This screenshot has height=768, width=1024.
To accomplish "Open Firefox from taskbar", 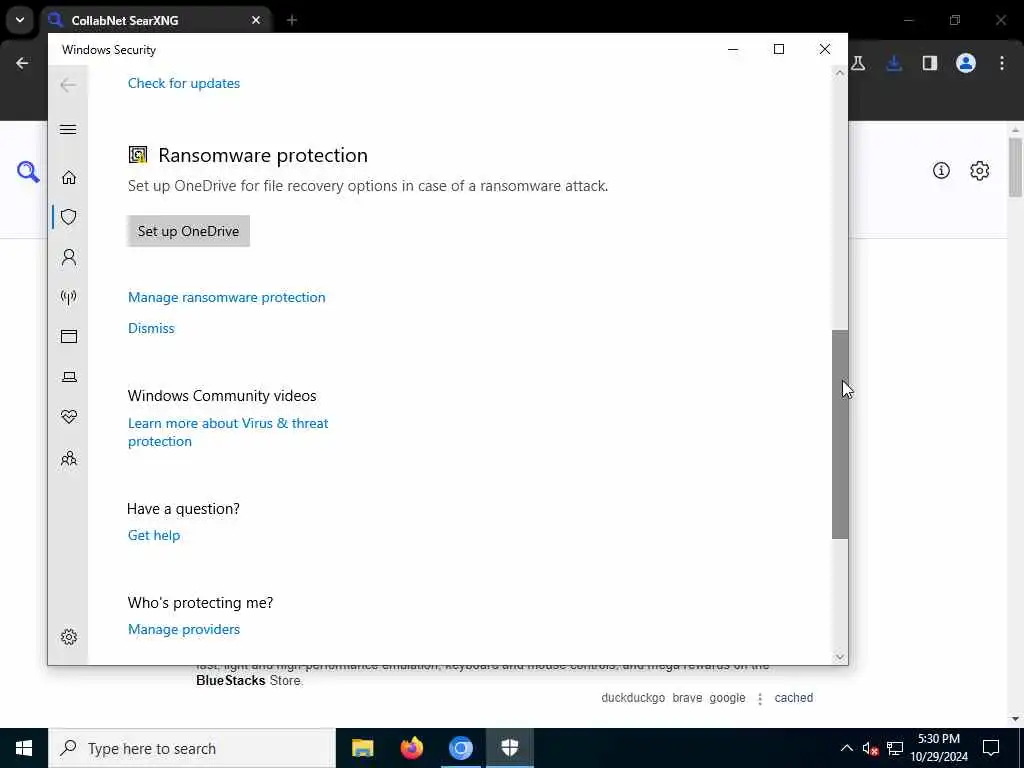I will point(411,748).
